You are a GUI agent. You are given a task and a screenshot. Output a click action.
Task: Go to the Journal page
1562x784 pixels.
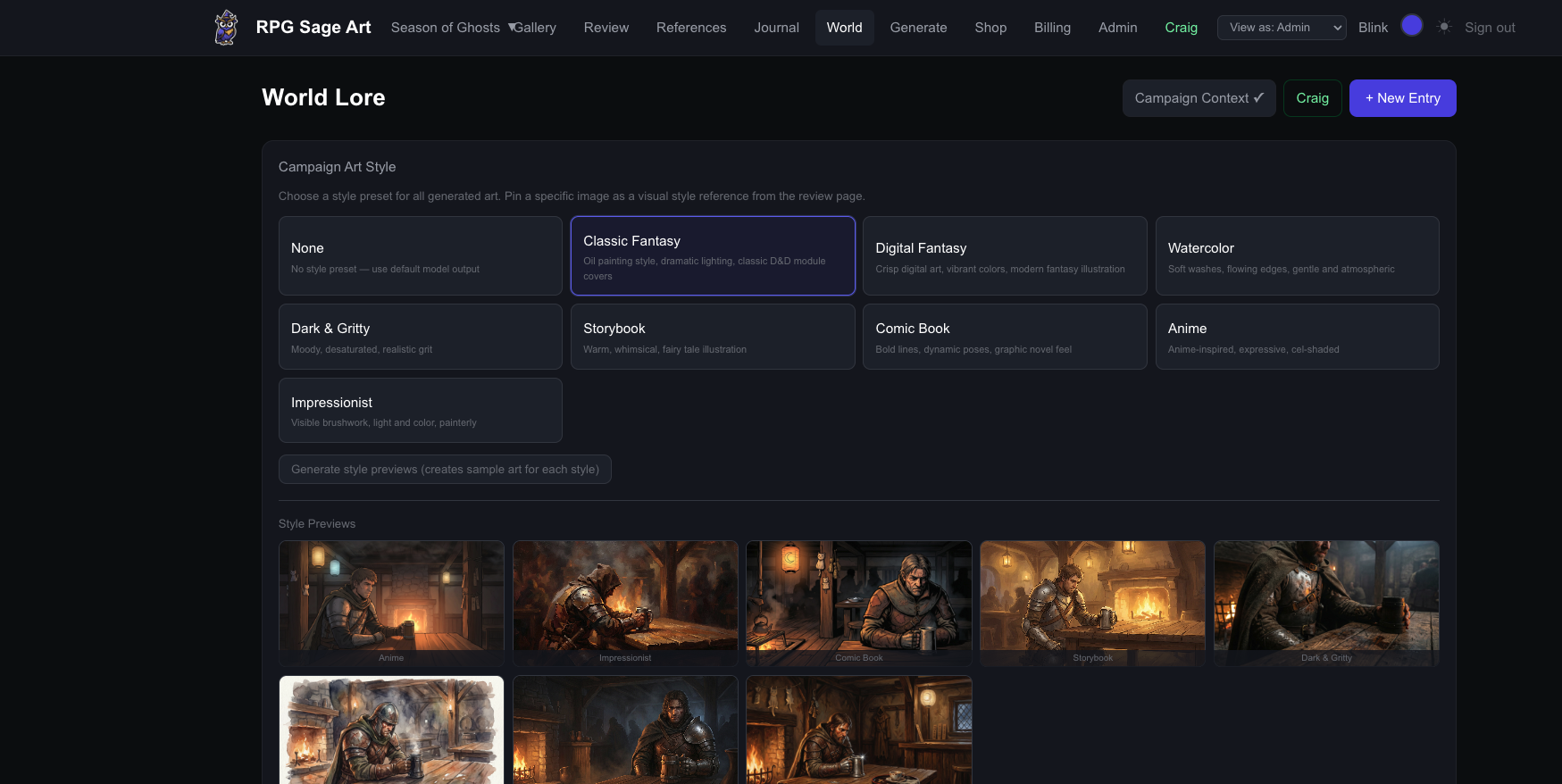pos(776,28)
